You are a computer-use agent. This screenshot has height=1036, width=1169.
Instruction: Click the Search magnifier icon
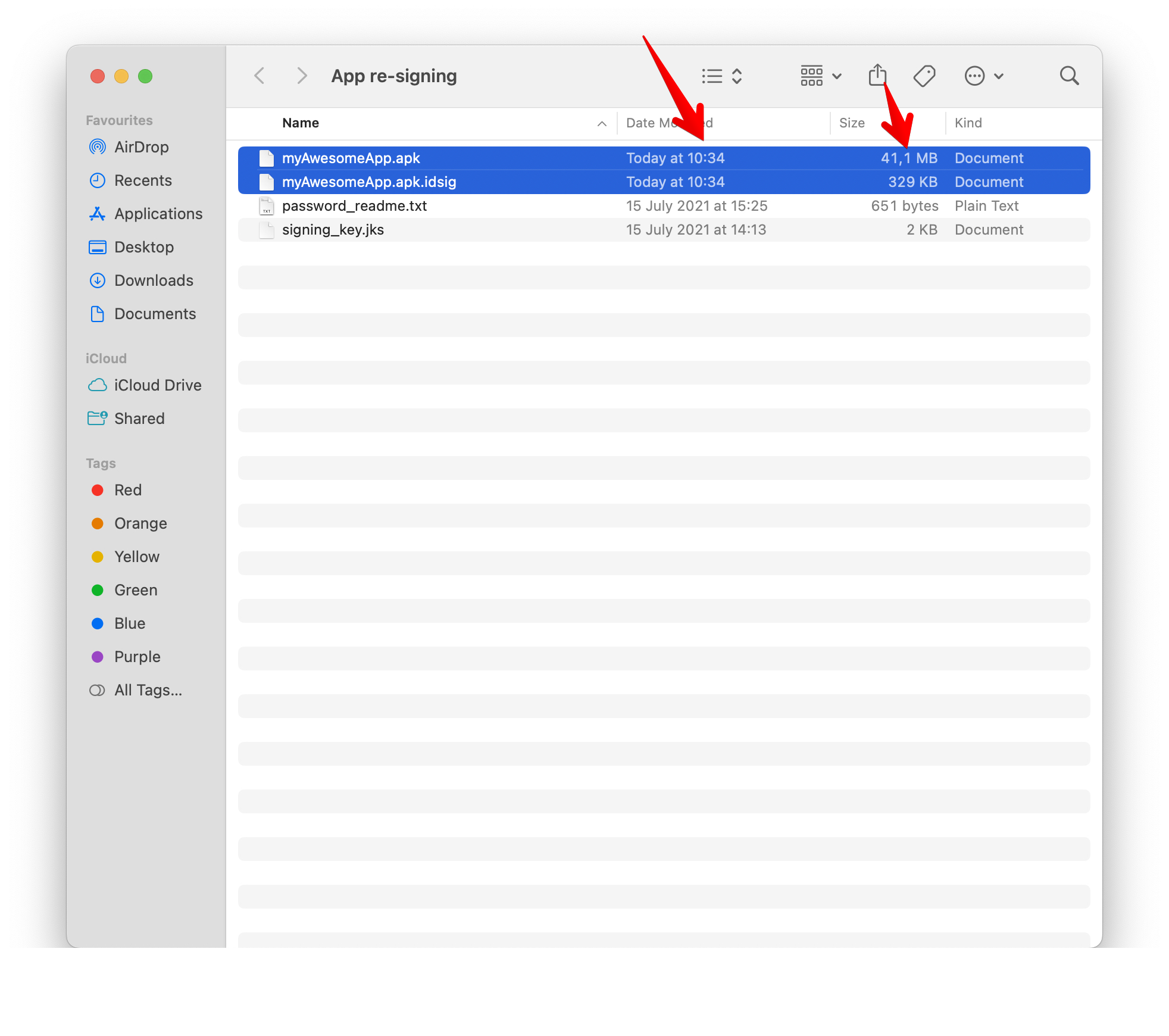(1069, 76)
